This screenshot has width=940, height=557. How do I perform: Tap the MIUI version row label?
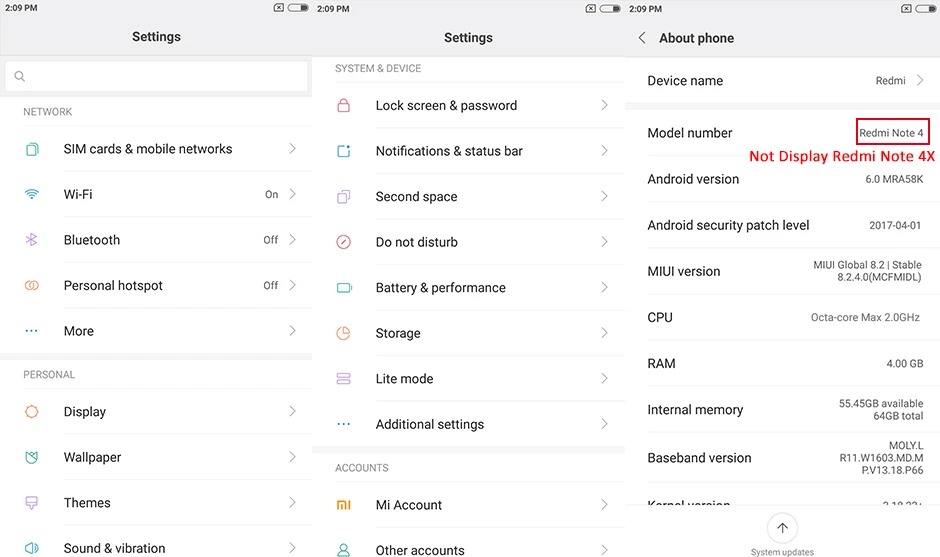tap(683, 272)
